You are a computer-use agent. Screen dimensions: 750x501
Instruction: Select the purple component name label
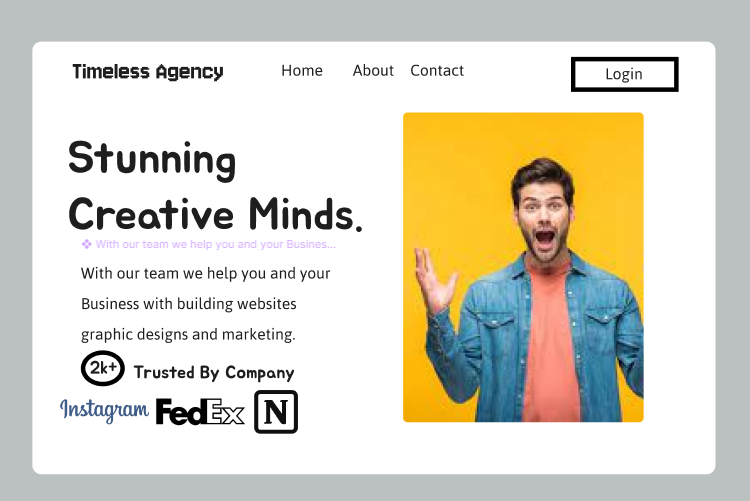click(216, 245)
